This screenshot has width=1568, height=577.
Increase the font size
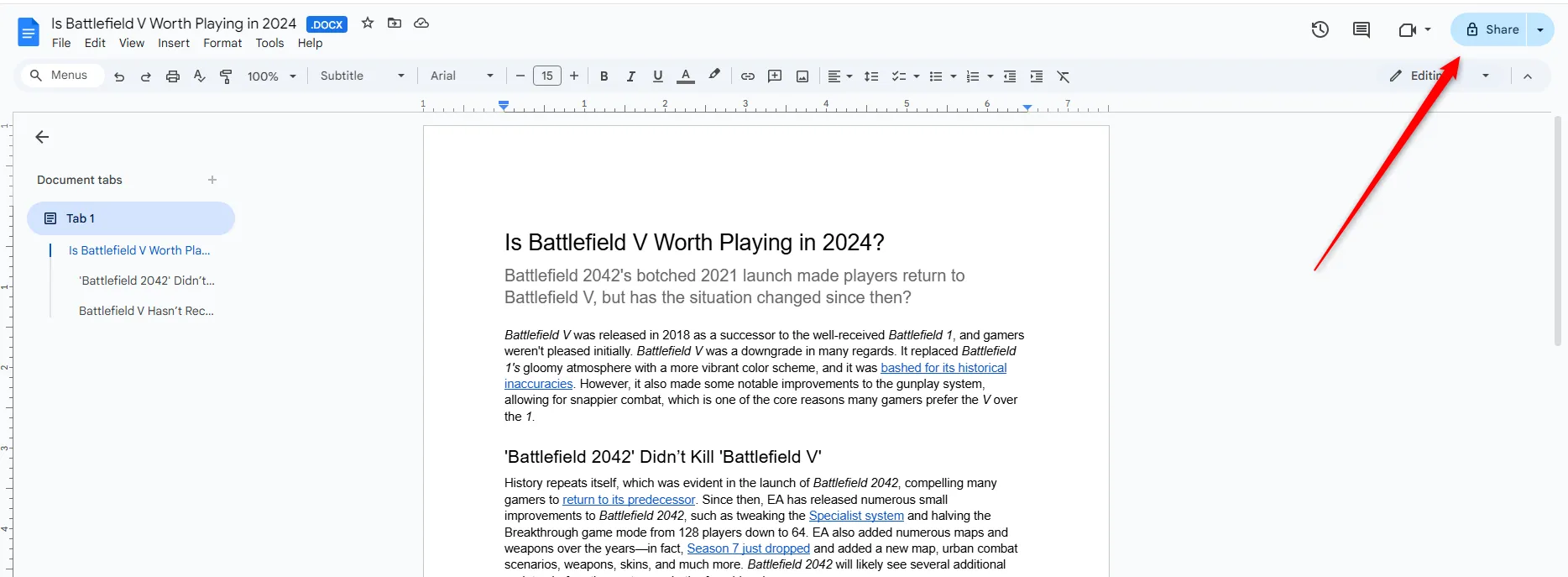(x=574, y=76)
